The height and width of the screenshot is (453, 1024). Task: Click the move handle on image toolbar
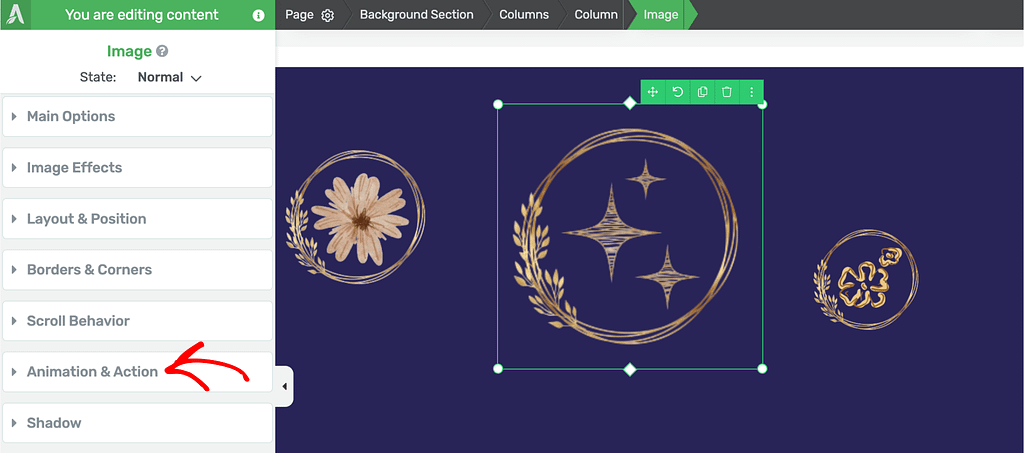652,92
